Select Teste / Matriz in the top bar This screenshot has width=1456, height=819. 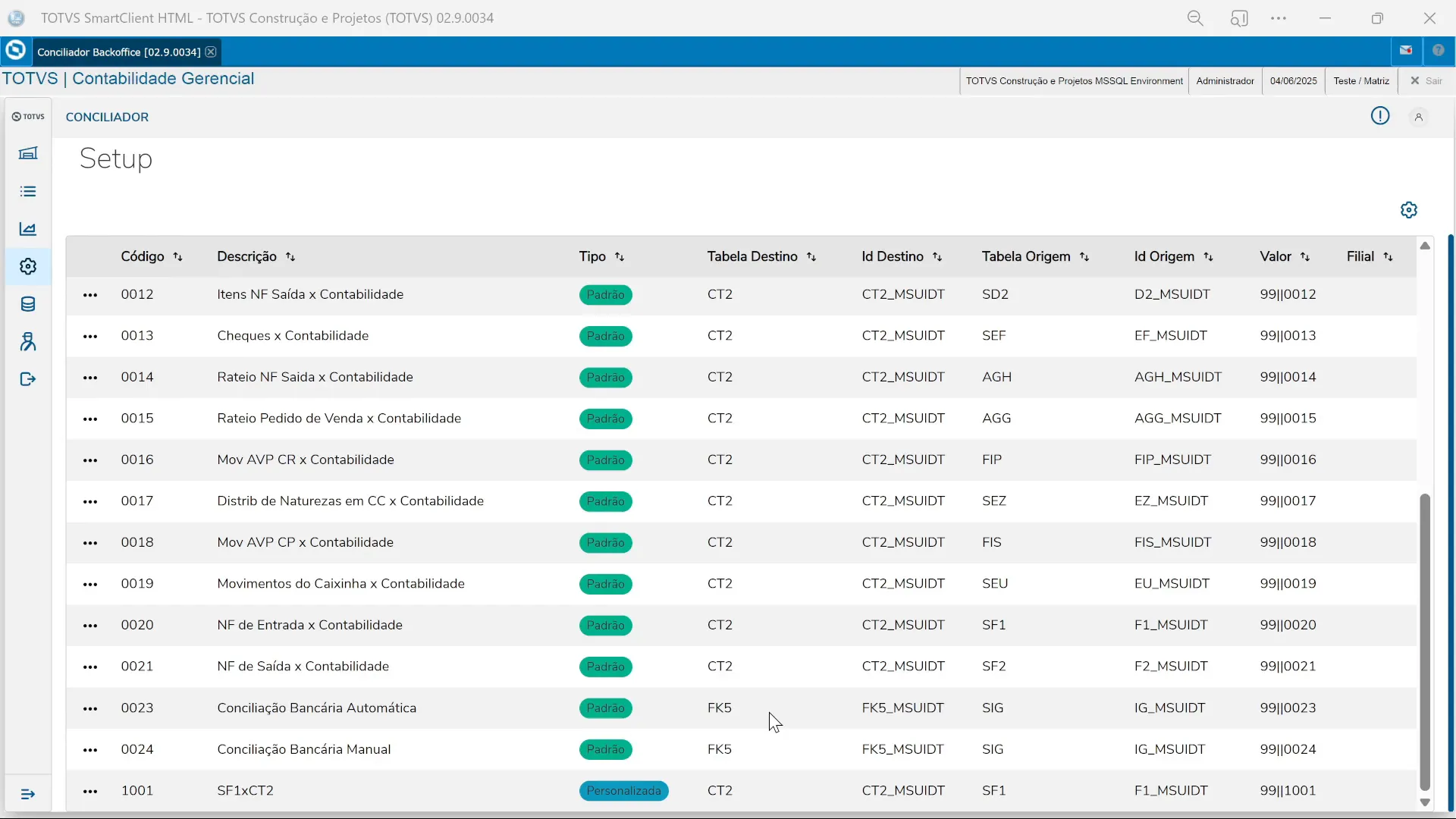[1360, 80]
